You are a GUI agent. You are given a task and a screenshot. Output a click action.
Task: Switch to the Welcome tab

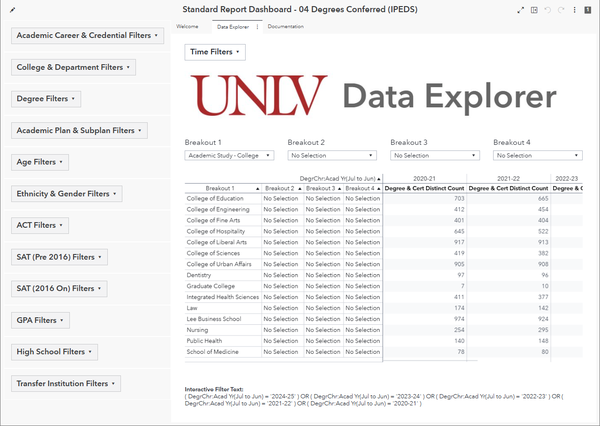coord(187,26)
